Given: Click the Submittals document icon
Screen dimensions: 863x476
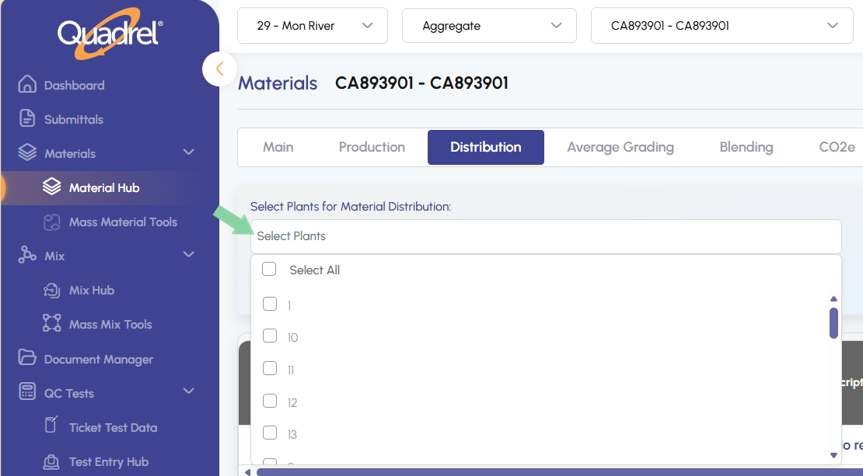Looking at the screenshot, I should click(x=27, y=119).
